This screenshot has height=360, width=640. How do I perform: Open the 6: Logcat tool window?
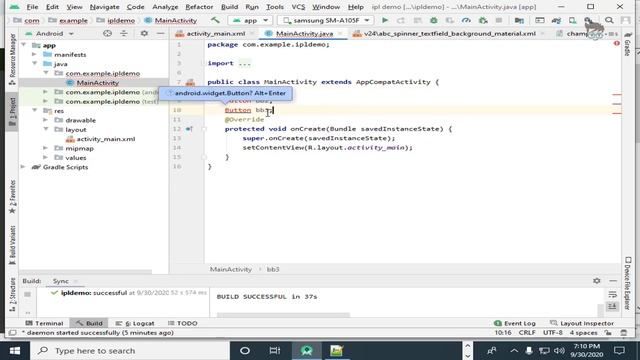pyautogui.click(x=135, y=323)
